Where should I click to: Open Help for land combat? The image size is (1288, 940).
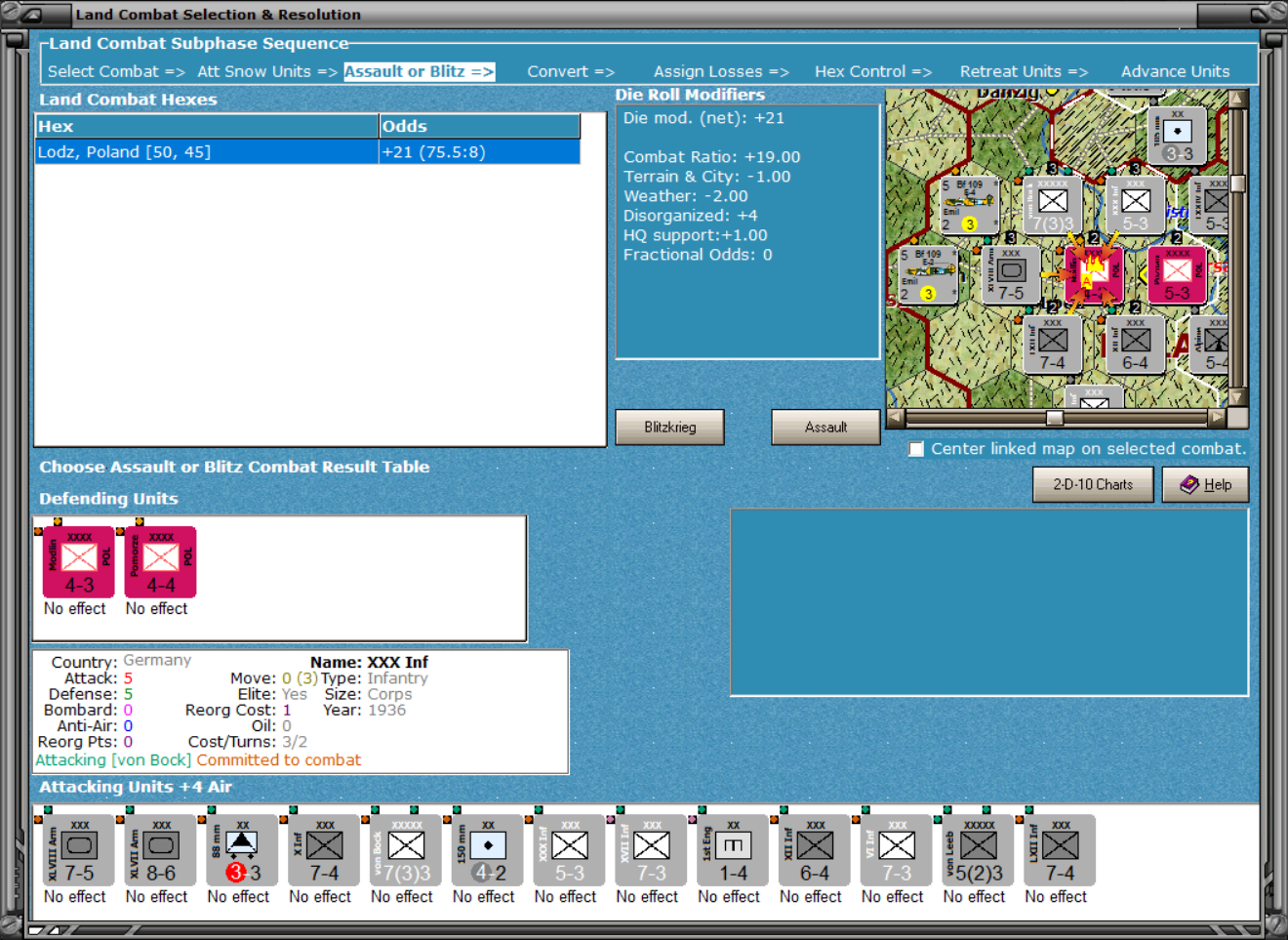pos(1206,484)
